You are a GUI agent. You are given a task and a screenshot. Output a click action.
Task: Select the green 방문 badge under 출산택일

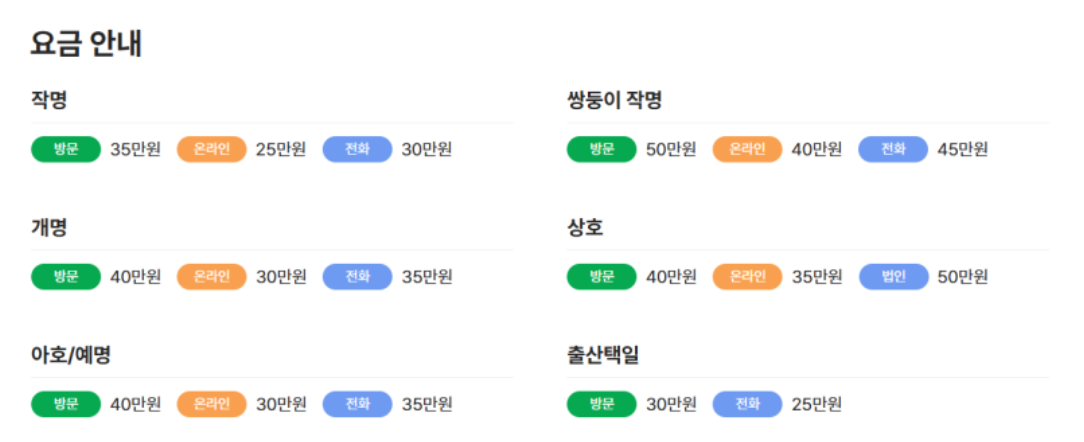tap(601, 404)
